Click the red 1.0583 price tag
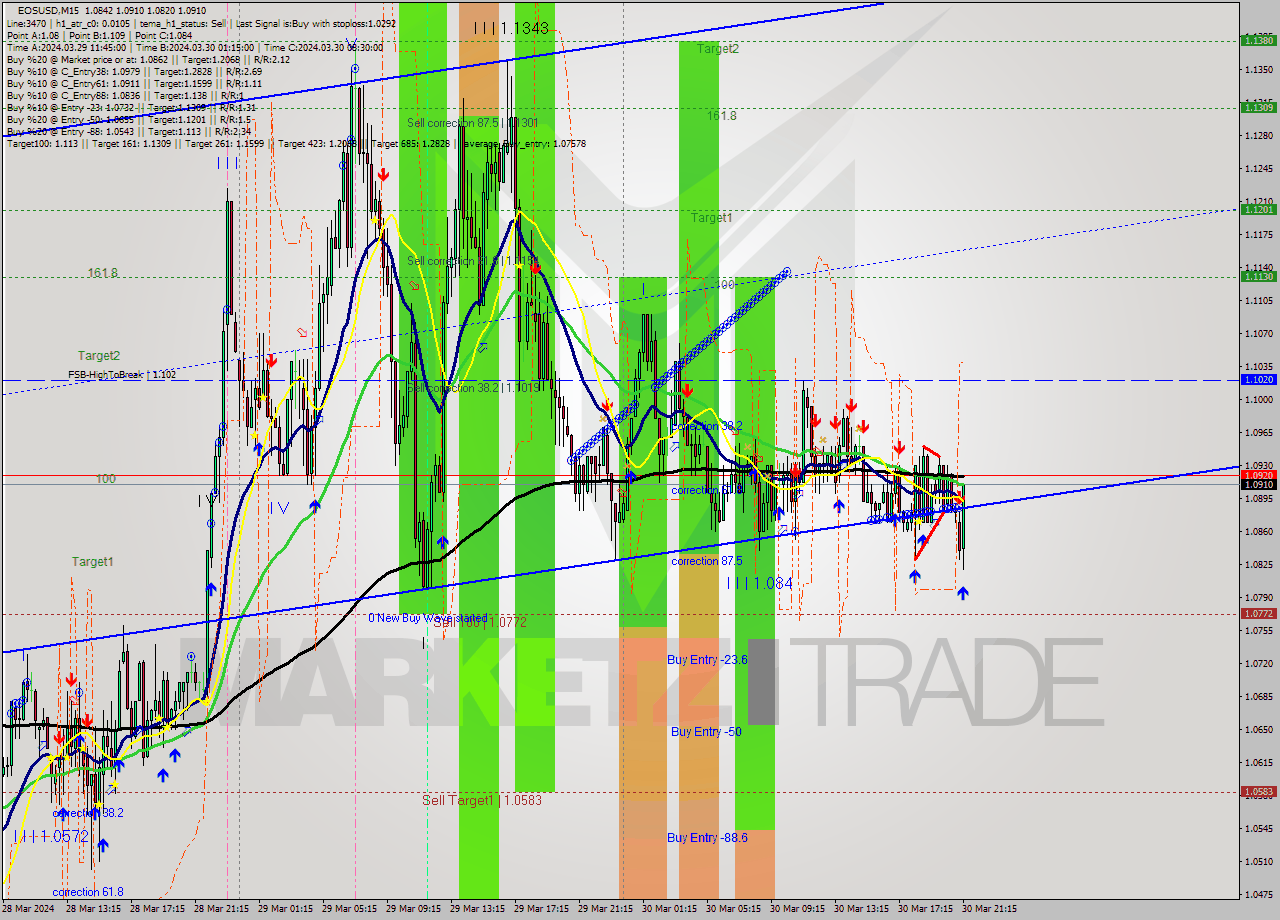Screen dimensions: 1280x920 [1257, 791]
